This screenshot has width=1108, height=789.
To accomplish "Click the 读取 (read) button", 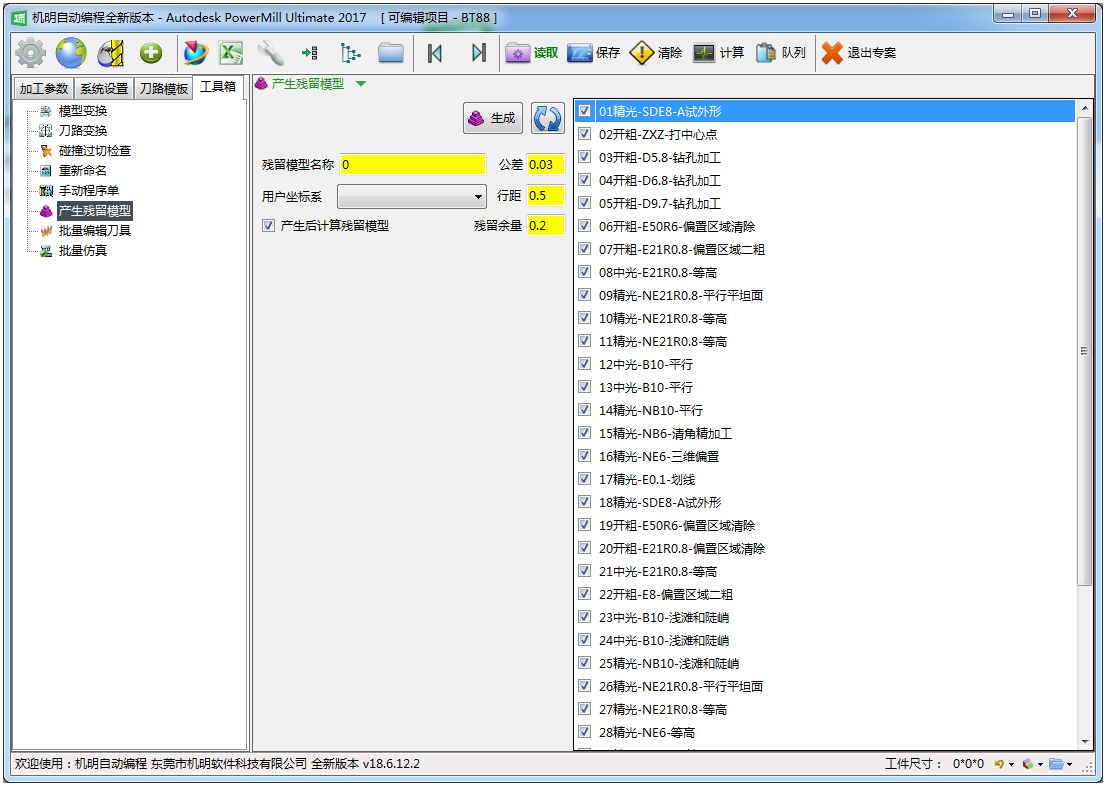I will click(x=531, y=53).
